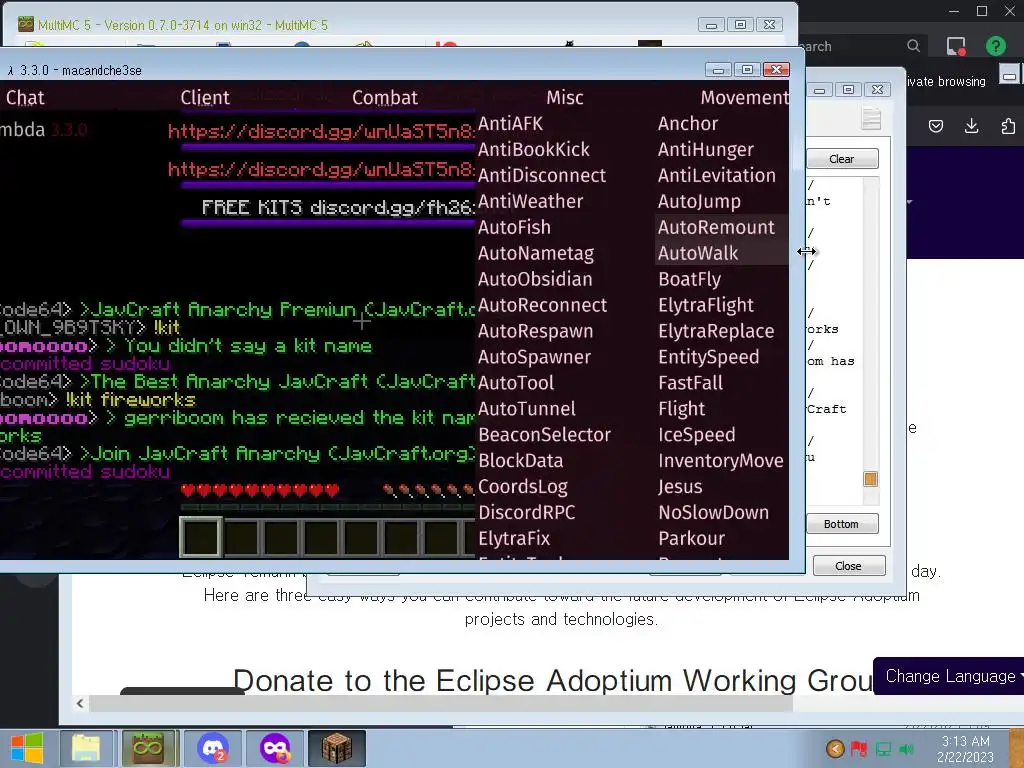Show hidden system tray icons
The width and height of the screenshot is (1024, 768).
[835, 748]
